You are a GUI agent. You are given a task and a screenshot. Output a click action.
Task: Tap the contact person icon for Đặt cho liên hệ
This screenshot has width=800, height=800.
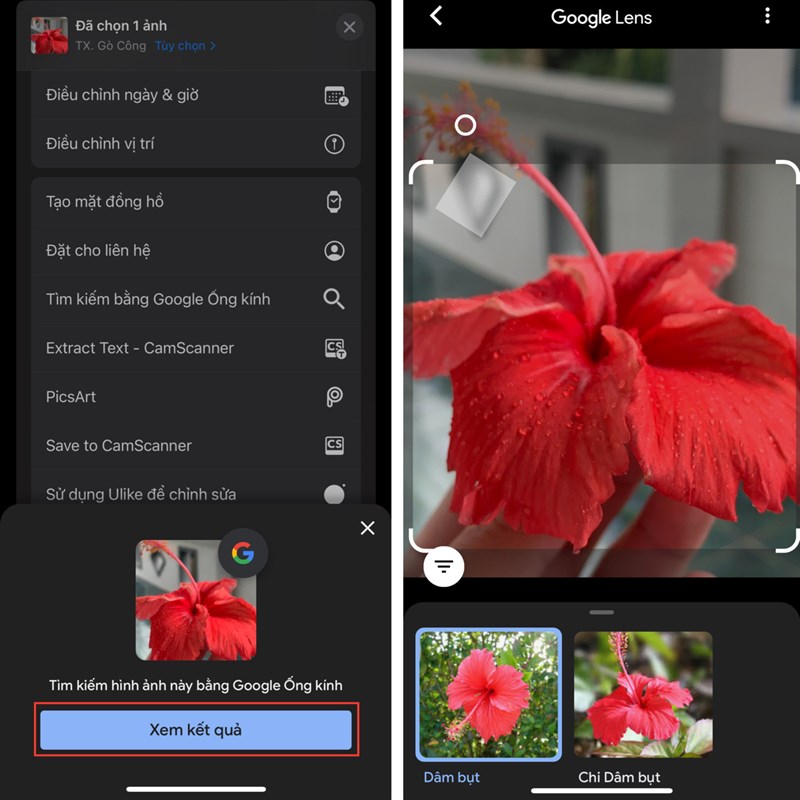[x=334, y=251]
